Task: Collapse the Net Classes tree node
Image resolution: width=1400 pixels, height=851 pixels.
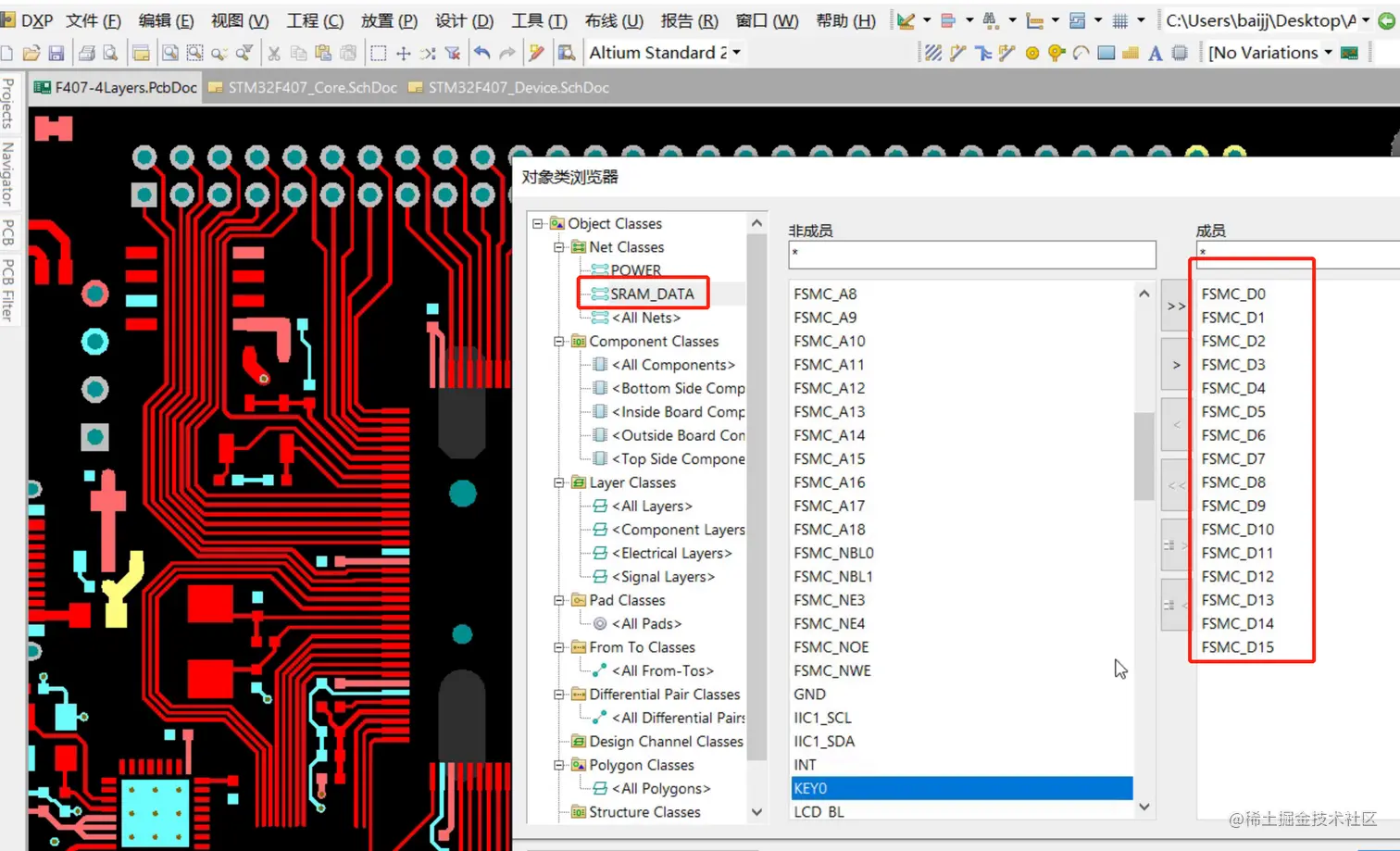Action: pos(559,247)
